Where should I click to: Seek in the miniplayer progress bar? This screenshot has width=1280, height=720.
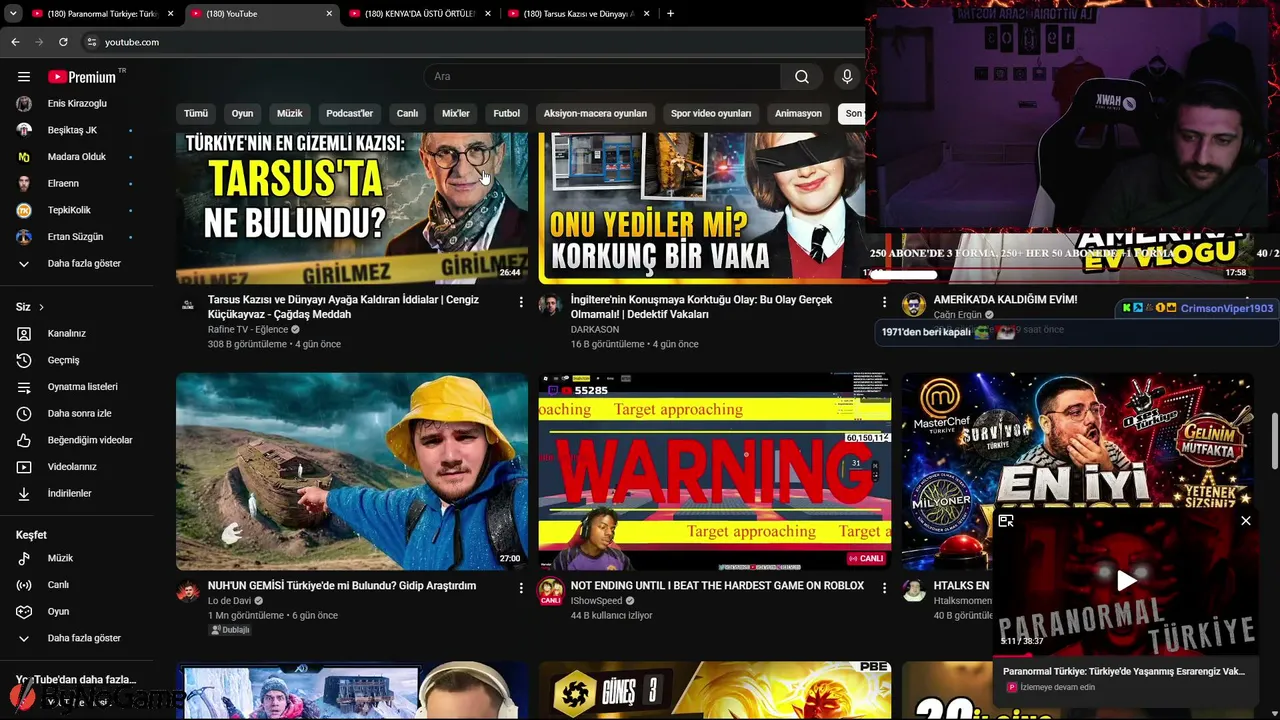tap(1125, 657)
